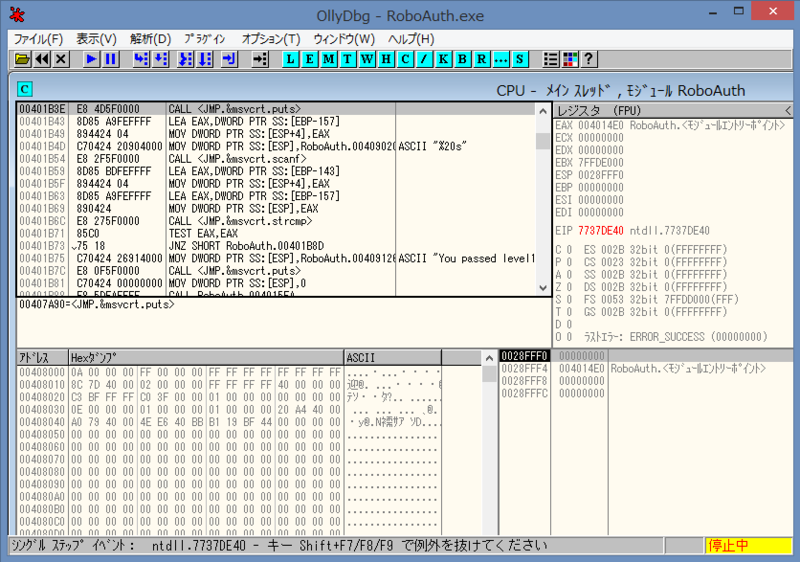
Task: Open Source window with S button
Action: (520, 59)
